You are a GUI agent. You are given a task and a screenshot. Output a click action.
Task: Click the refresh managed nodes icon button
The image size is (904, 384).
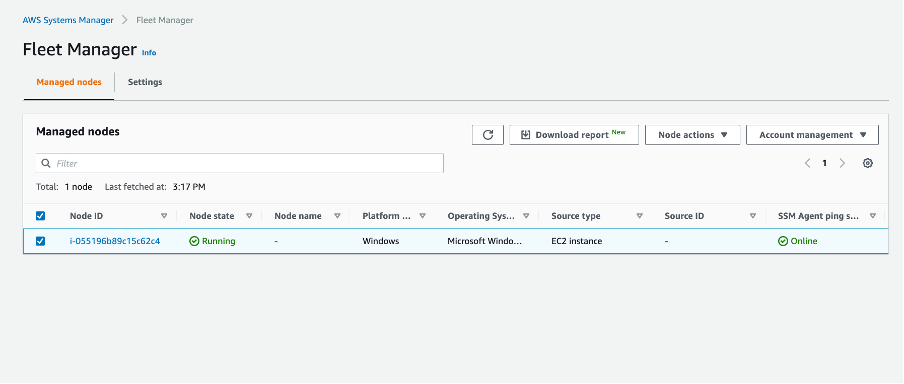click(x=488, y=135)
